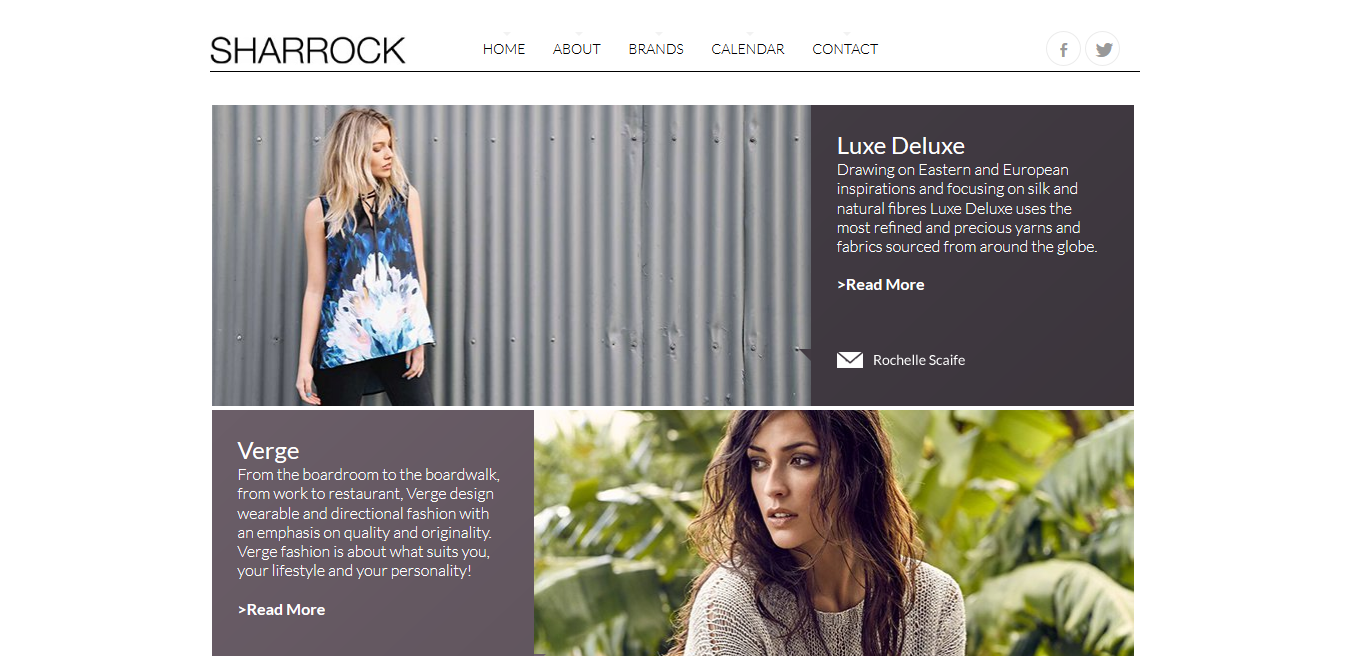Image resolution: width=1349 pixels, height=656 pixels.
Task: Click the envelope mail icon
Action: (850, 360)
